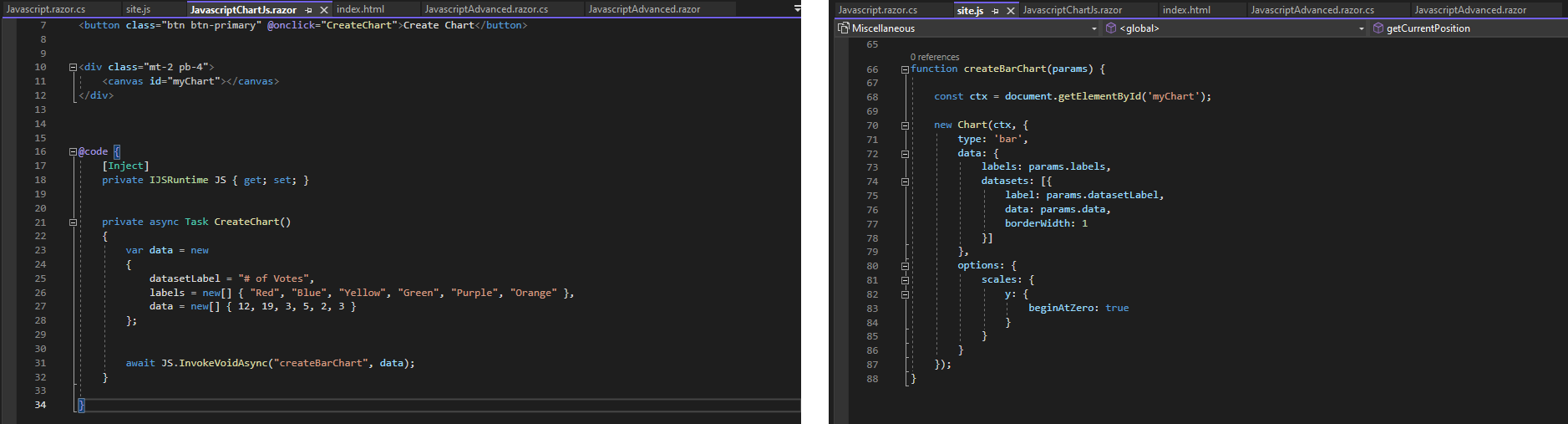This screenshot has width=1568, height=424.
Task: Open the <global> scope dropdown
Action: (1362, 28)
